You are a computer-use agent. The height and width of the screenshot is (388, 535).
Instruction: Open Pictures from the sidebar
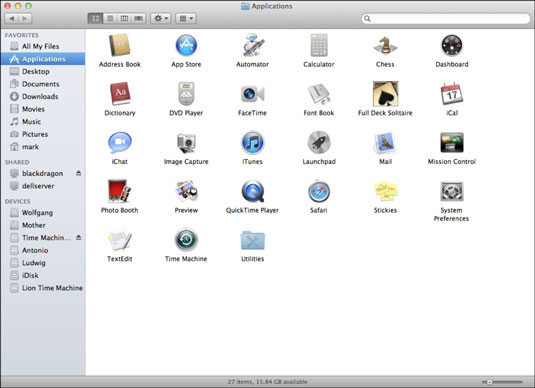click(43, 134)
